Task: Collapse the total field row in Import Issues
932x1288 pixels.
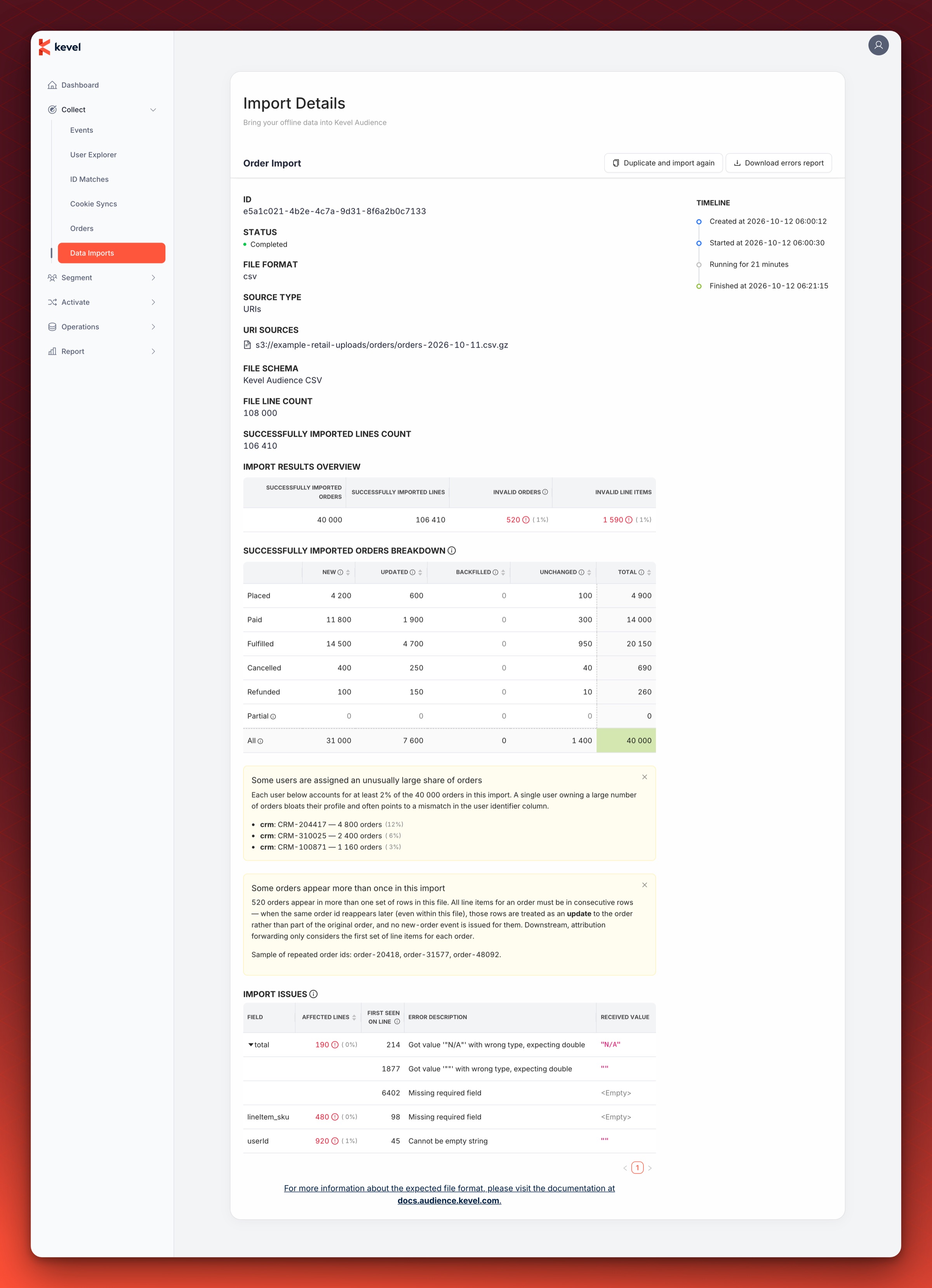Action: point(250,1045)
